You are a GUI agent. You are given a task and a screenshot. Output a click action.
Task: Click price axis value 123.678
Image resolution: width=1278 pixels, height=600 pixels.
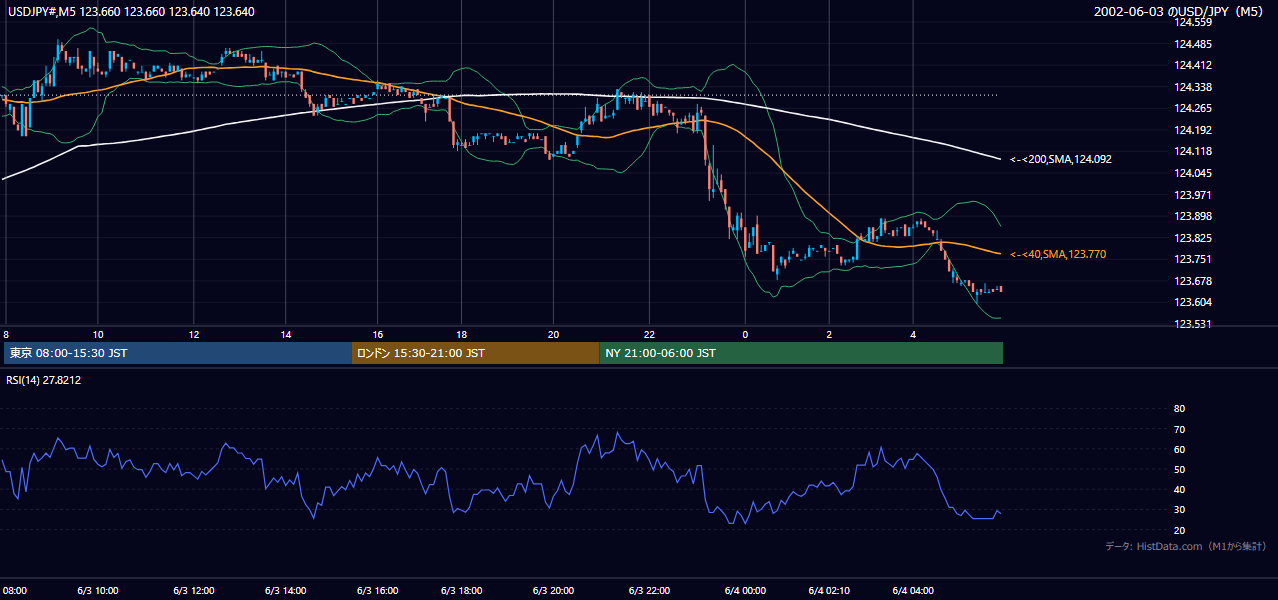click(1192, 281)
